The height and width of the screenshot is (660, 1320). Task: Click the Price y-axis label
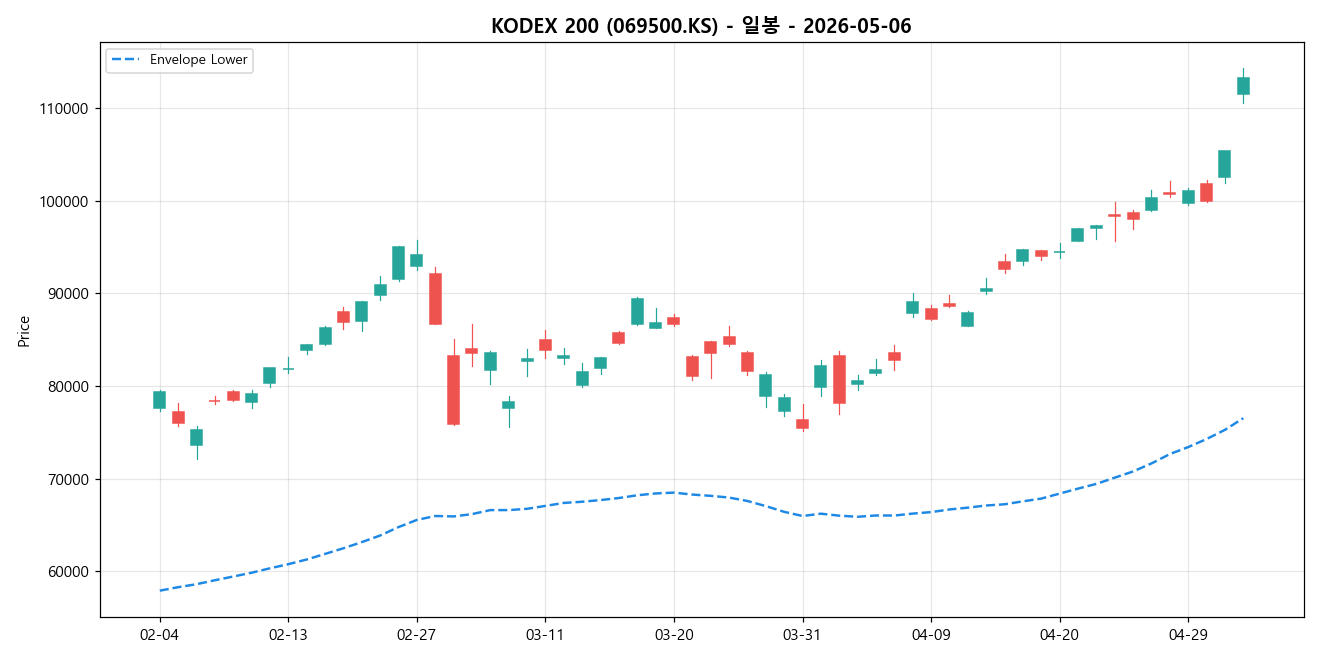pyautogui.click(x=24, y=330)
